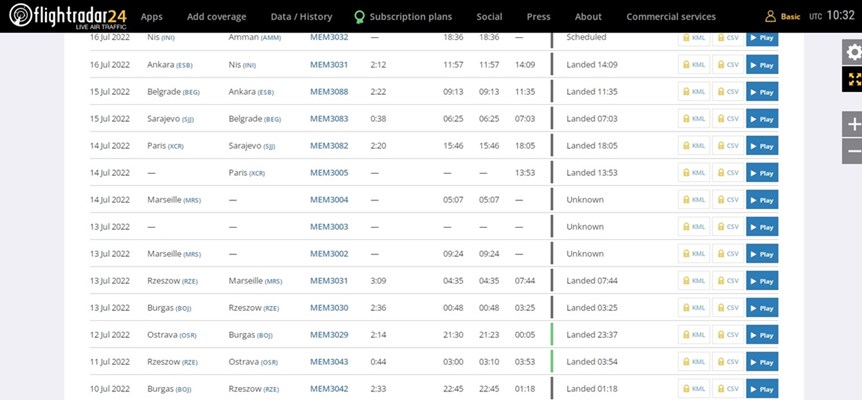Open Subscription plans menu

[411, 16]
